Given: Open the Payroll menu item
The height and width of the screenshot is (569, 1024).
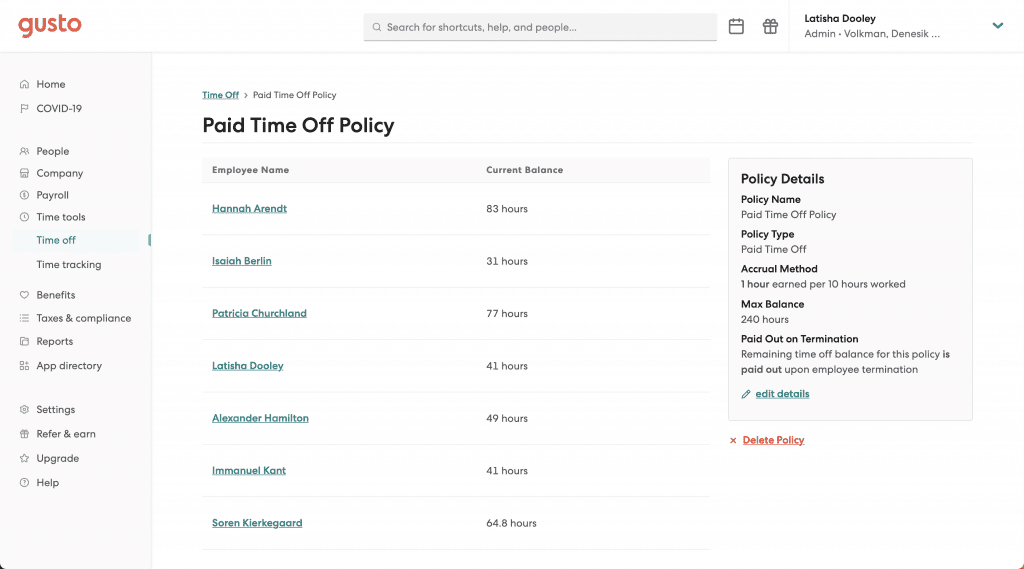Looking at the screenshot, I should (x=52, y=195).
